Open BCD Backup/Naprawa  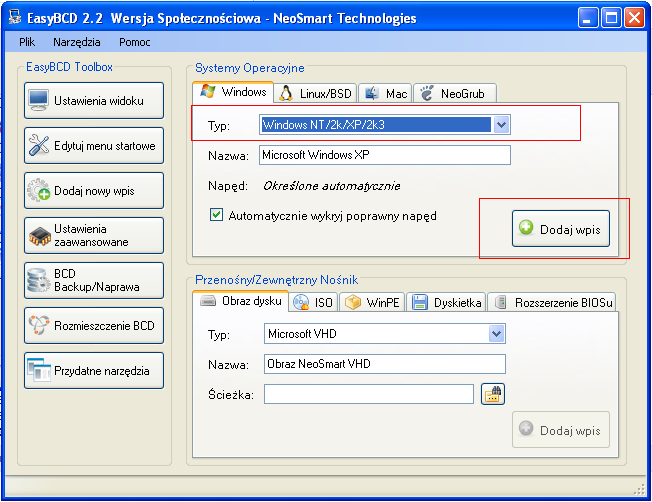94,280
